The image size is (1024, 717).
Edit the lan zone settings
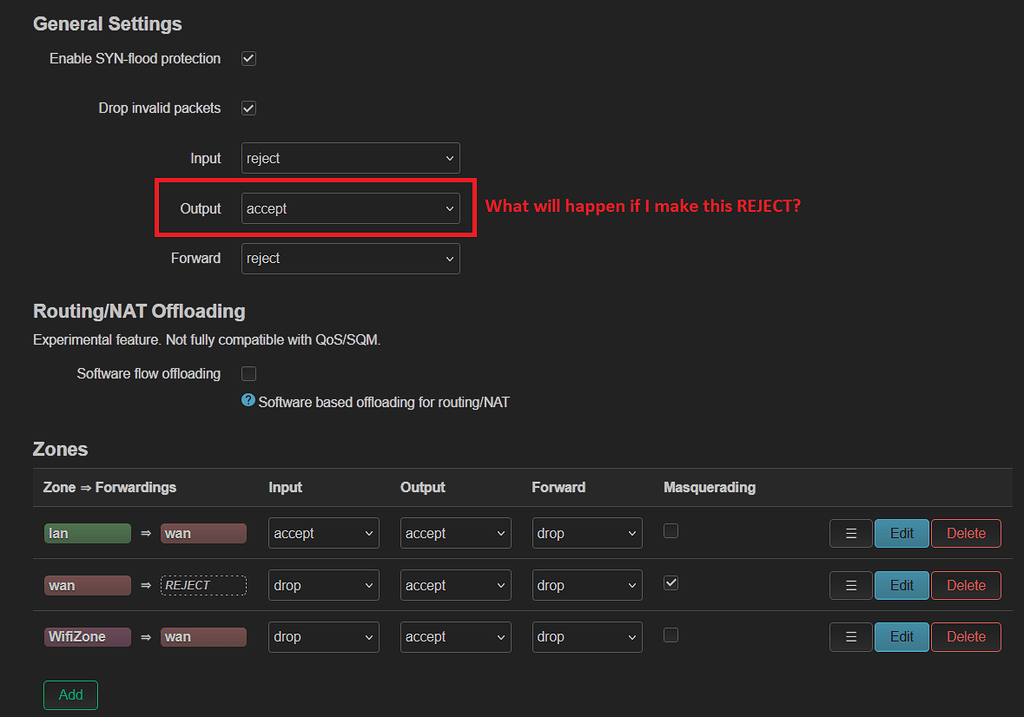point(901,533)
